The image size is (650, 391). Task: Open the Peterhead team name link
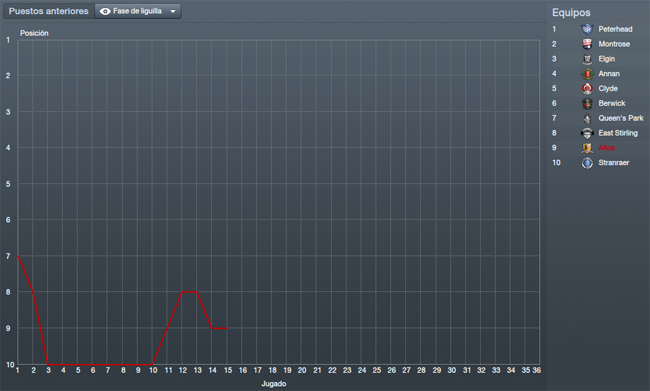pos(615,29)
